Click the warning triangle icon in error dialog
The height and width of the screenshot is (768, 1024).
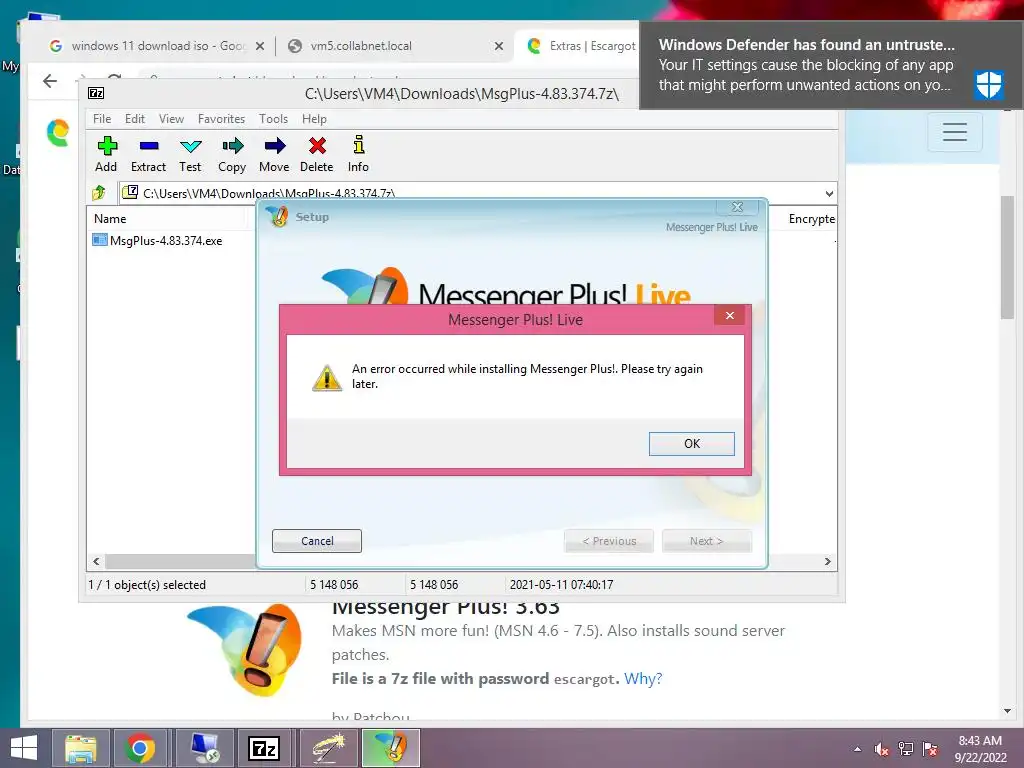327,377
